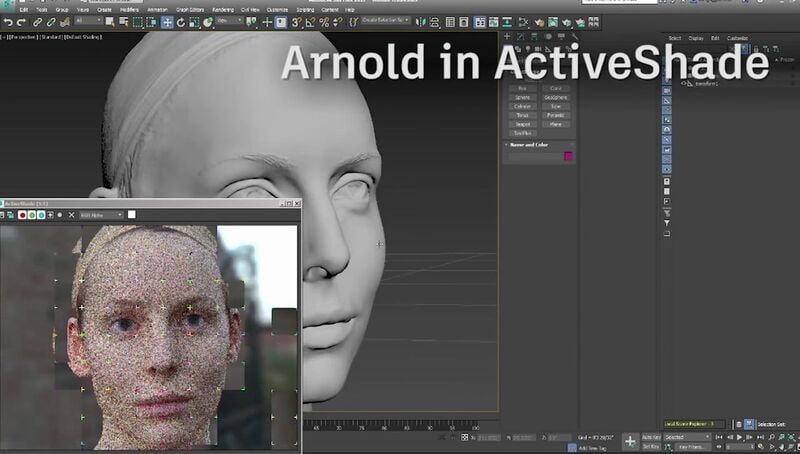Open the Modifiers menu
Screen dimensions: 800x454
[129, 9]
